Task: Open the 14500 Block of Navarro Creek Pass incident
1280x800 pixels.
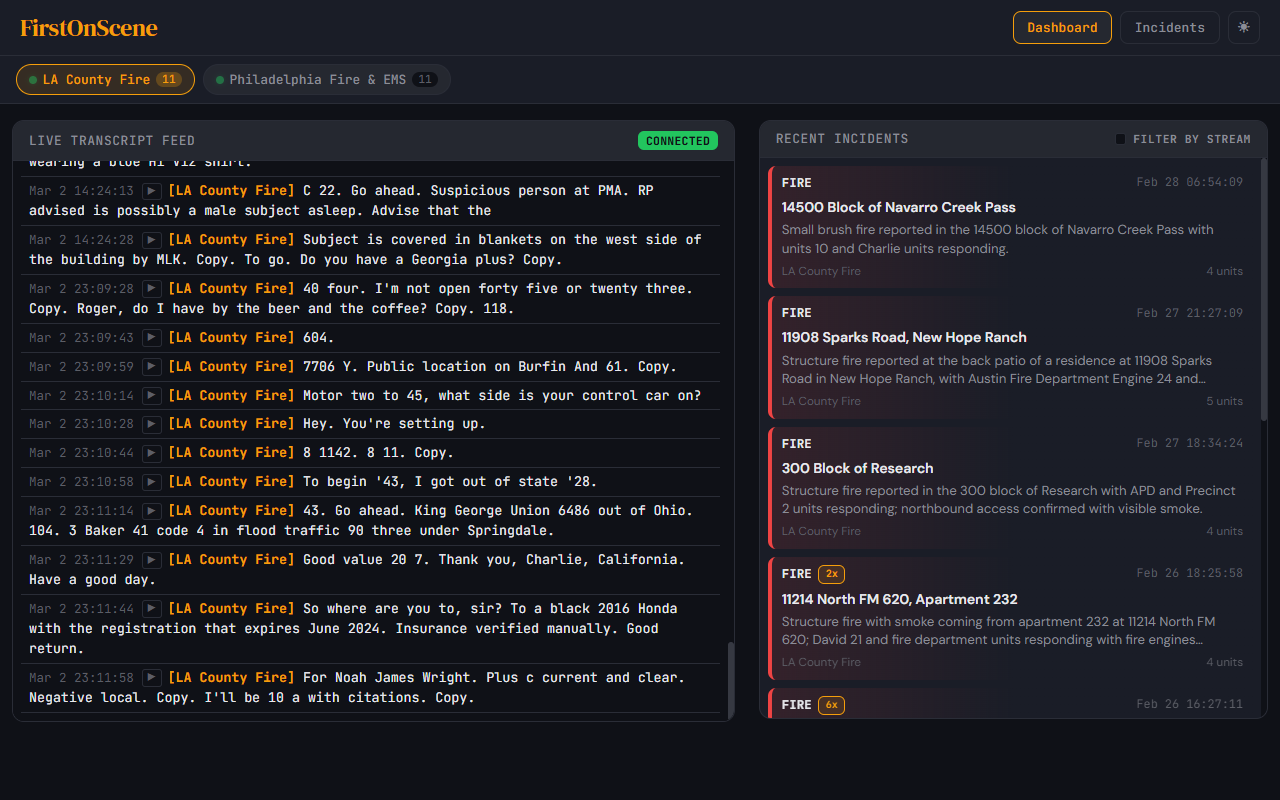Action: click(x=1012, y=227)
